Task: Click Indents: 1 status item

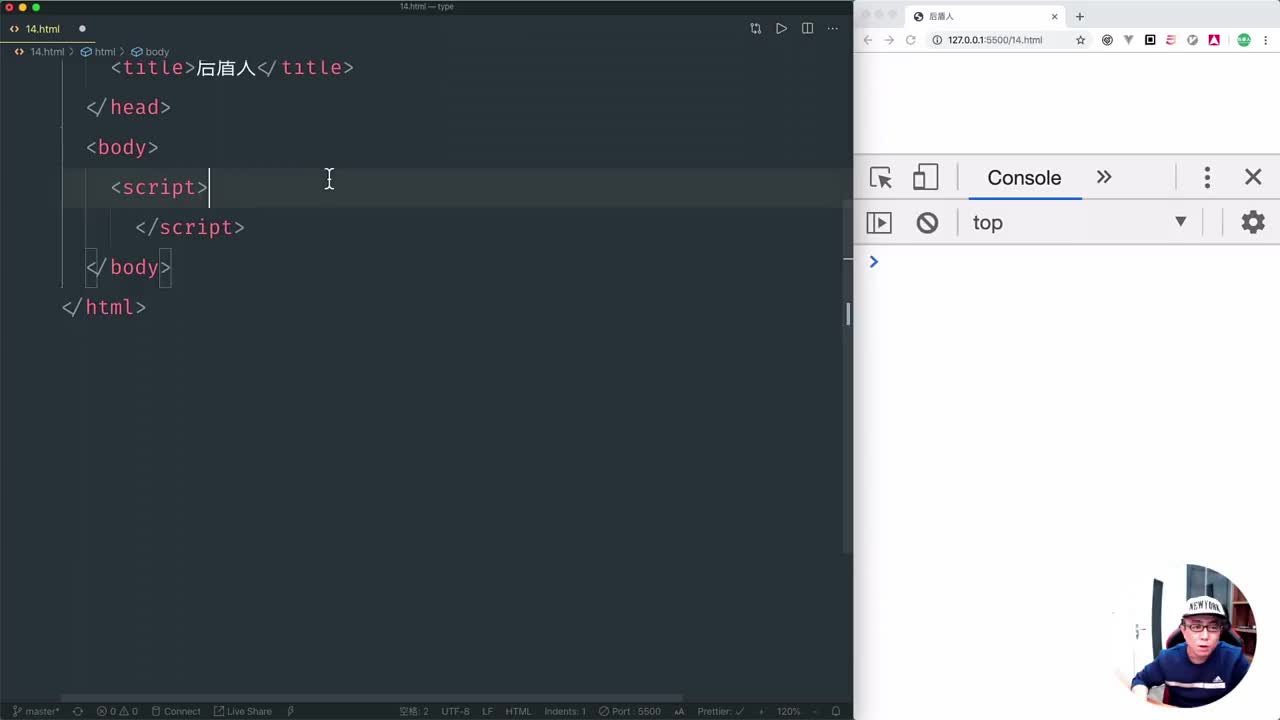Action: tap(565, 711)
